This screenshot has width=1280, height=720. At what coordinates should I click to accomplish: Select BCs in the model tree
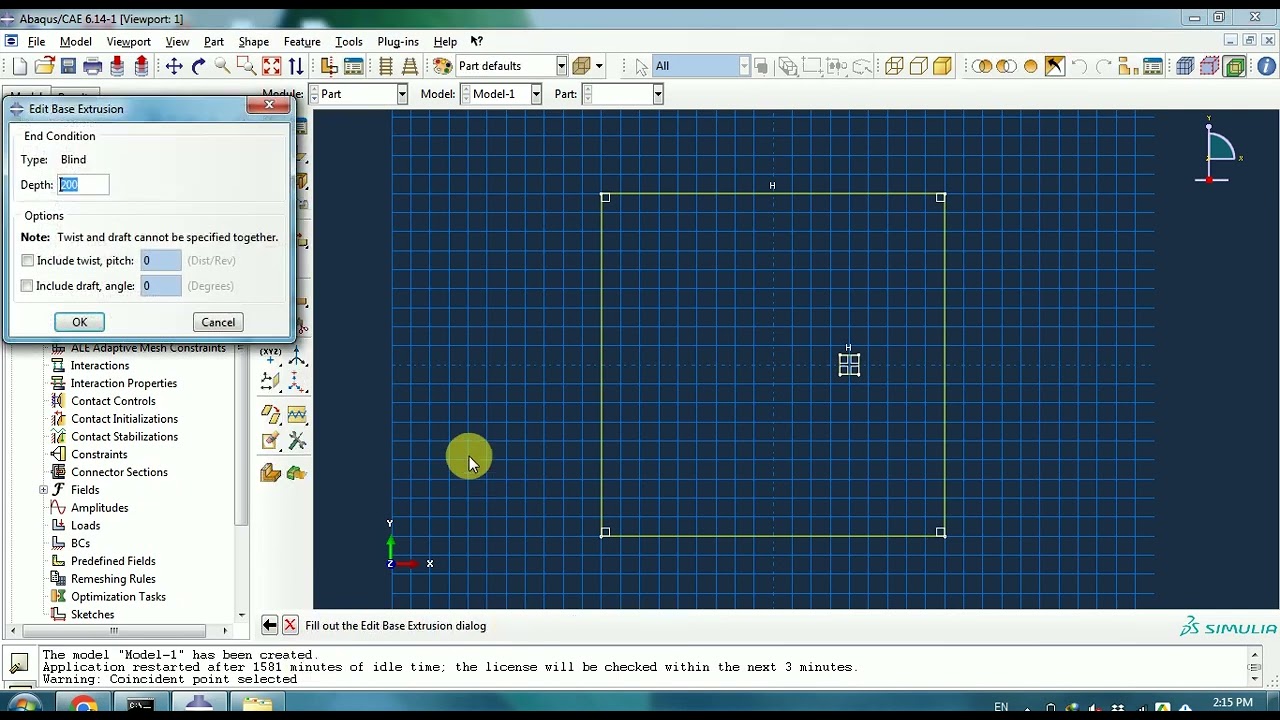(x=80, y=544)
